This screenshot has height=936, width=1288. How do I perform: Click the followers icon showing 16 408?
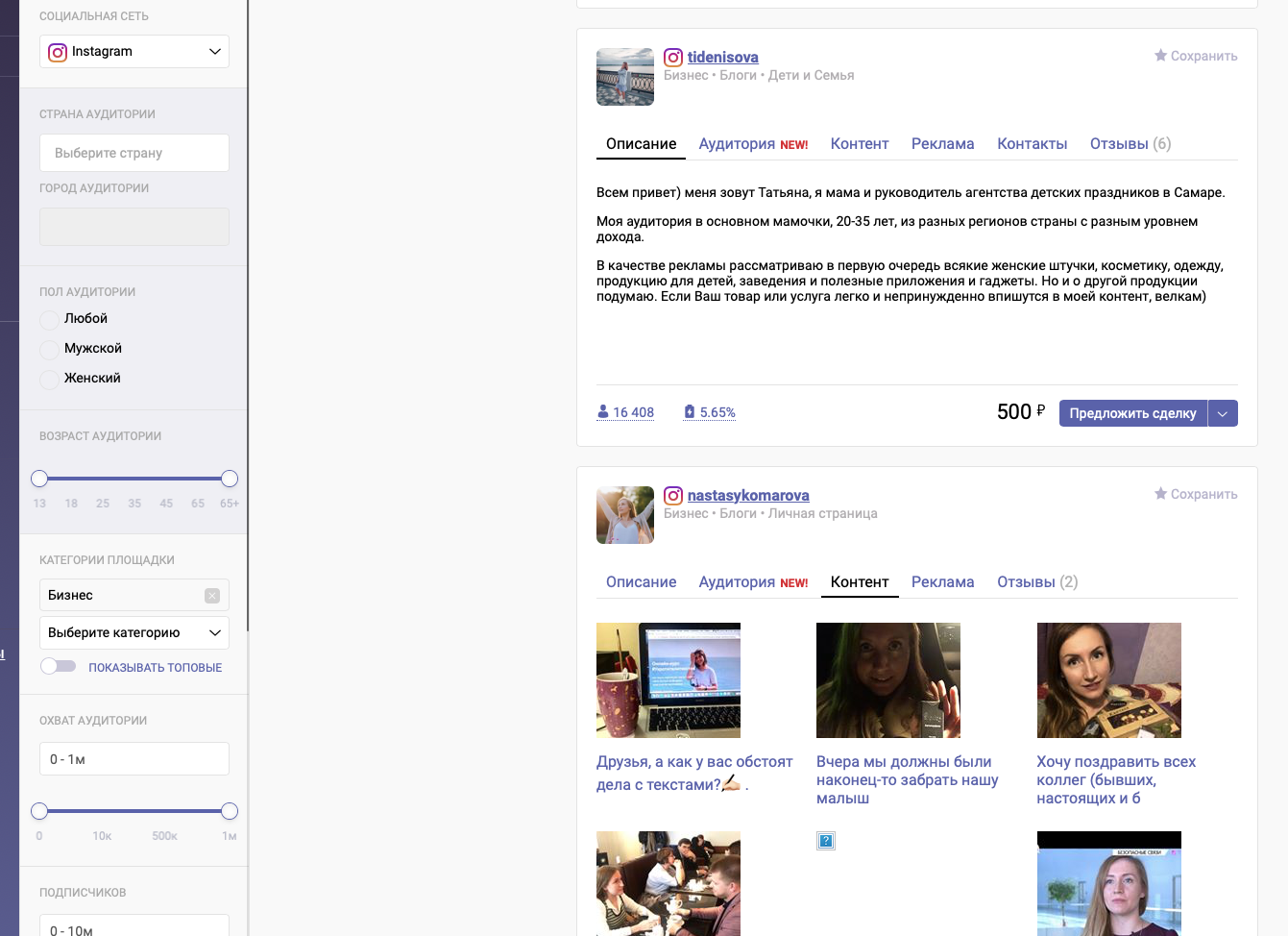tap(603, 412)
